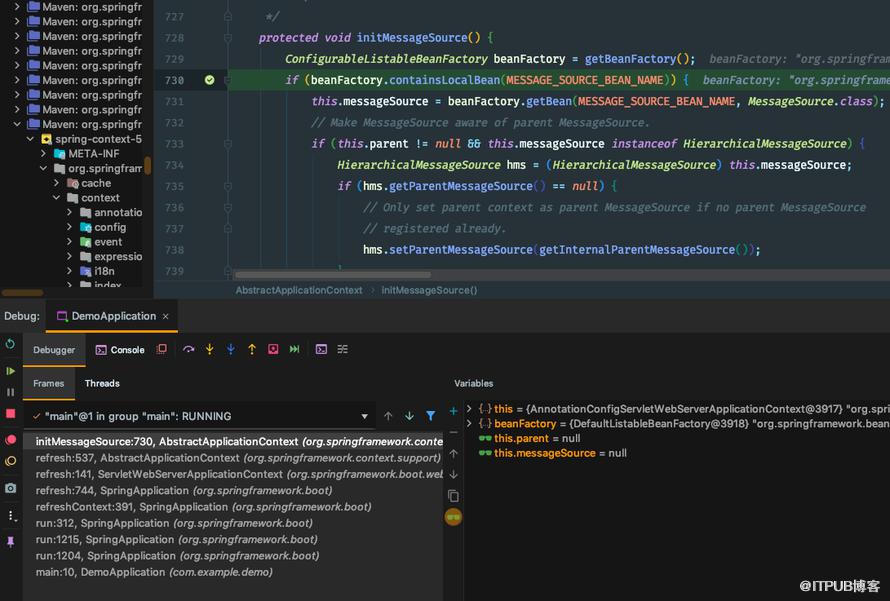Rerun DemoApplication debug session
This screenshot has height=601, width=890.
point(10,344)
